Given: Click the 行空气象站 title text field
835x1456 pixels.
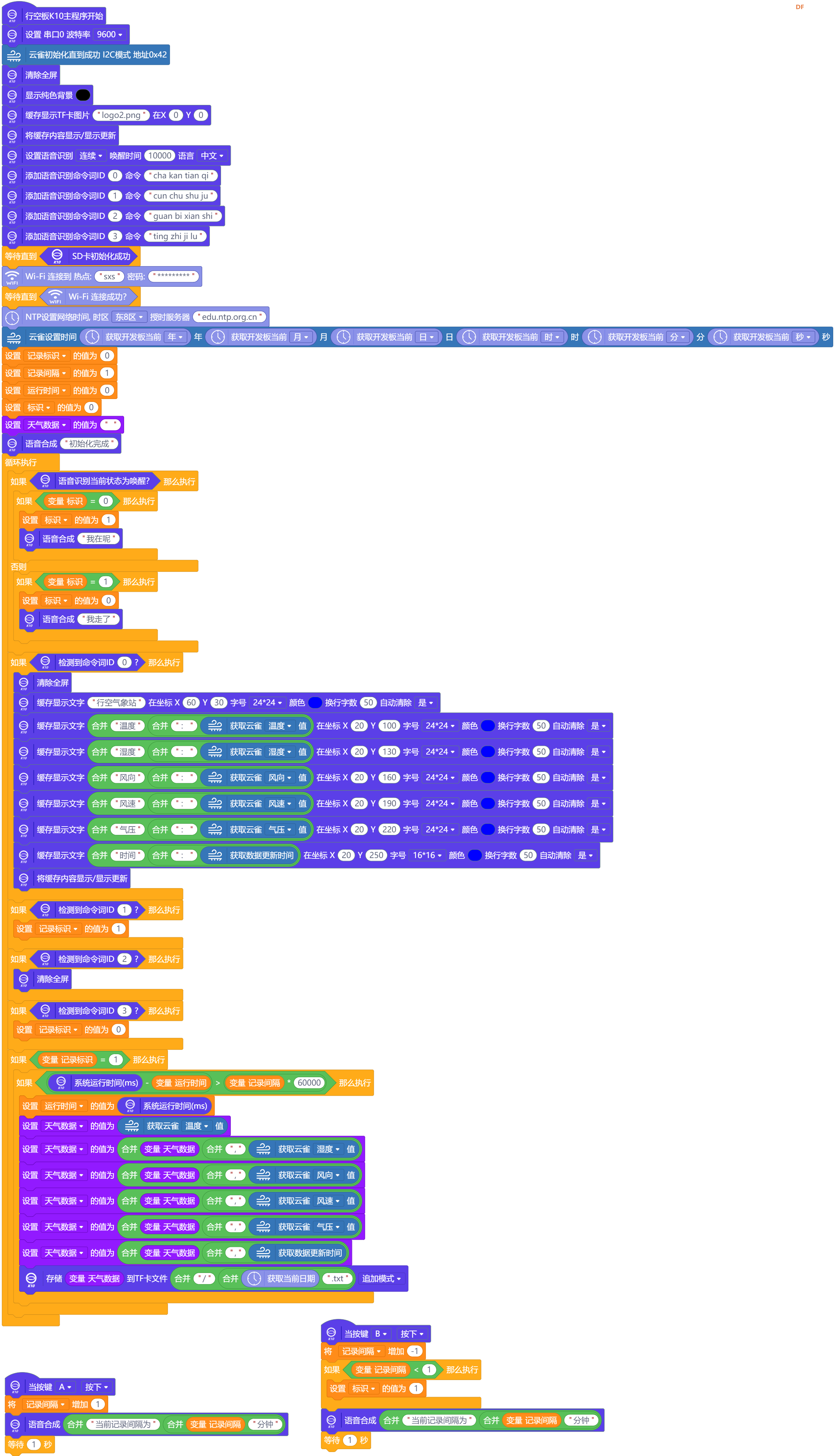Looking at the screenshot, I should coord(116,703).
